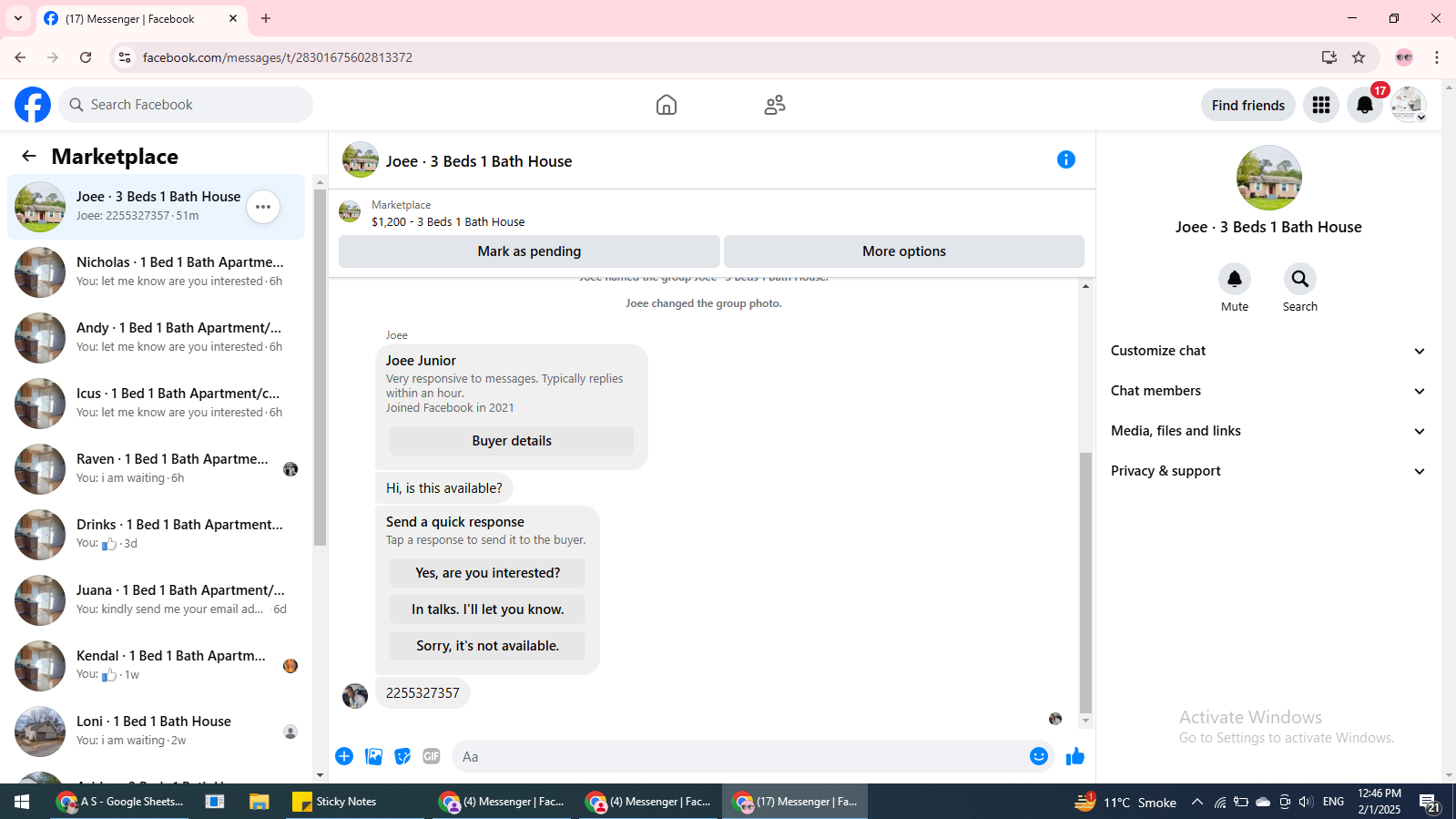1456x819 pixels.
Task: Search in conversation magnifier icon
Action: point(1300,279)
